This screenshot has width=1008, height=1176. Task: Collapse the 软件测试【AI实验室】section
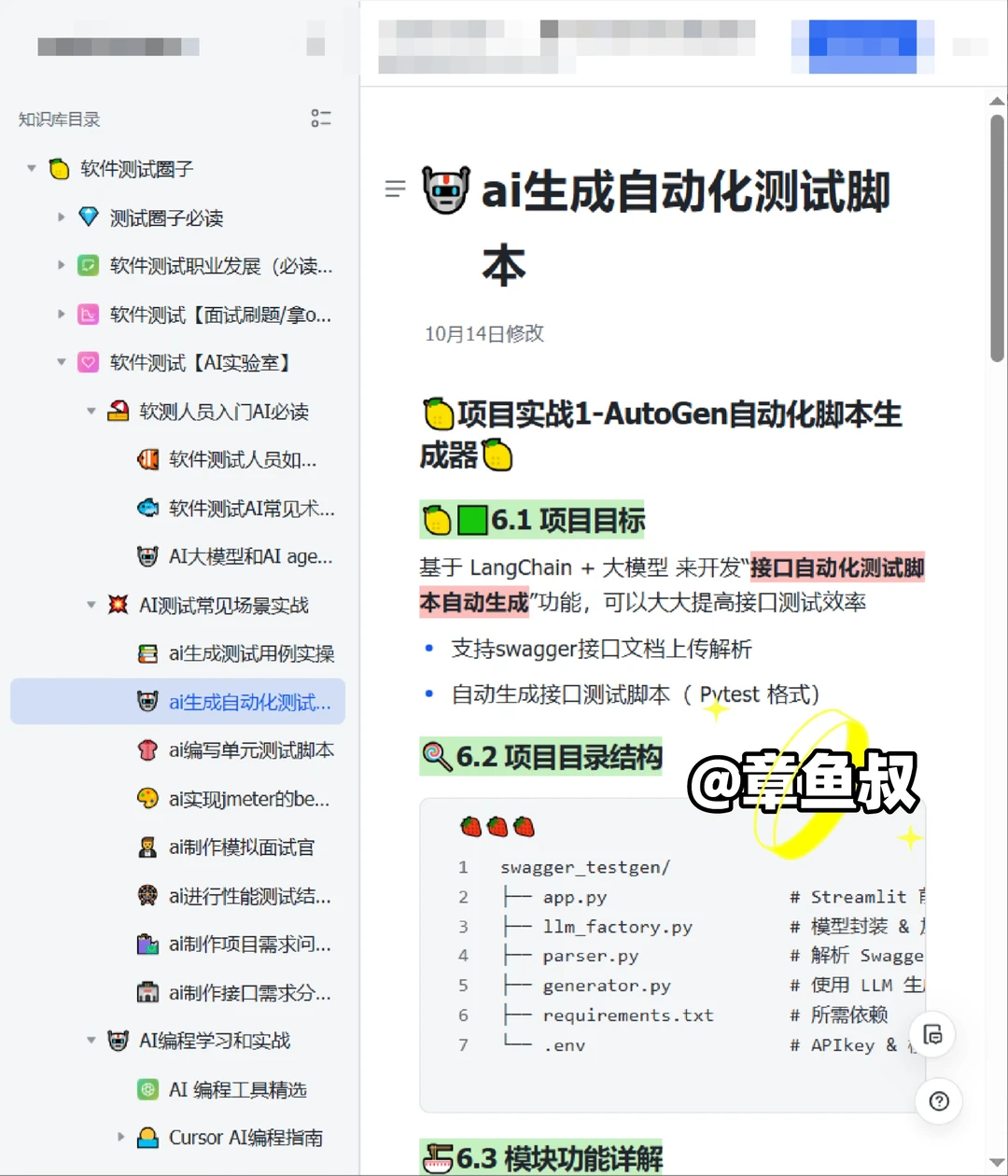[x=59, y=362]
